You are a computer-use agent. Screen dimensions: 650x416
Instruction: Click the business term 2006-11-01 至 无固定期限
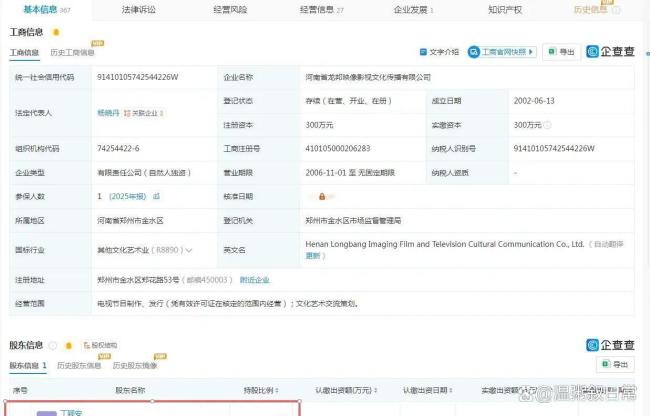click(350, 173)
